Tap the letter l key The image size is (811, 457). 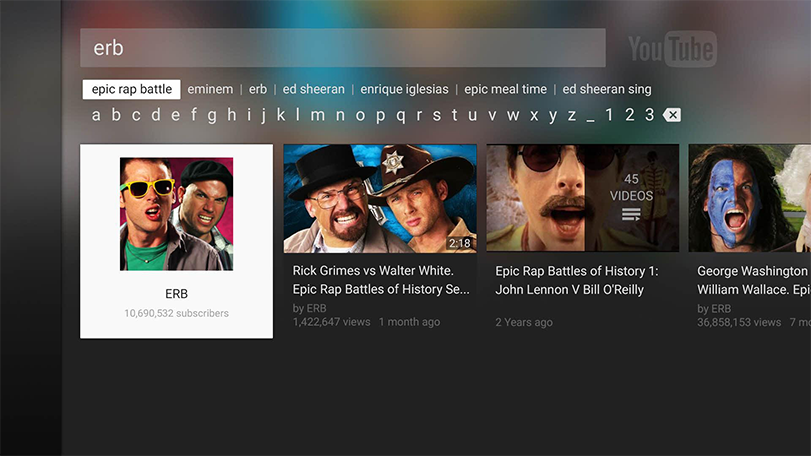pyautogui.click(x=297, y=114)
